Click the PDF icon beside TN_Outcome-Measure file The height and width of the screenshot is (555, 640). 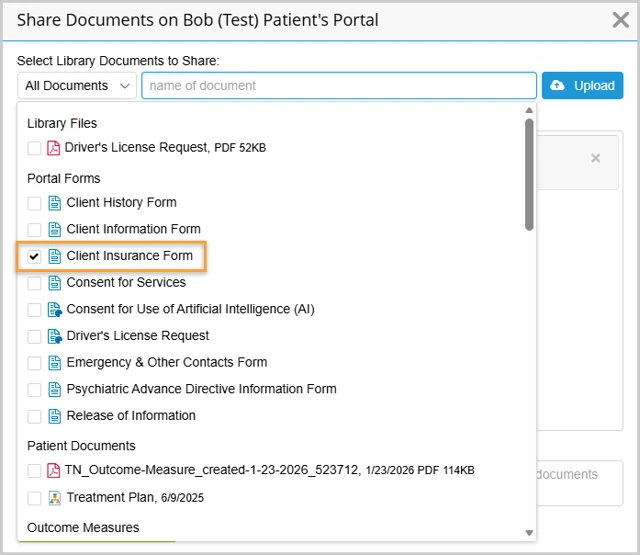[53, 471]
